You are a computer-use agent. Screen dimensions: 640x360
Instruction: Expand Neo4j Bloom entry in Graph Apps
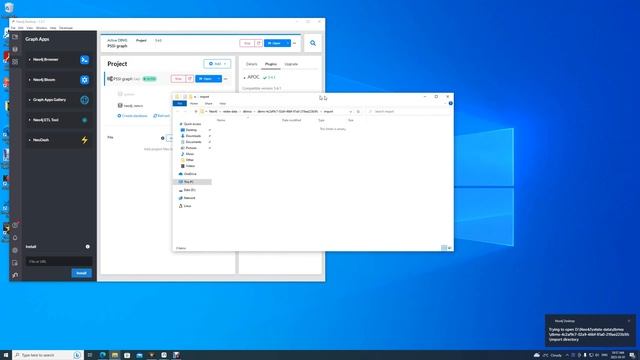coord(29,80)
